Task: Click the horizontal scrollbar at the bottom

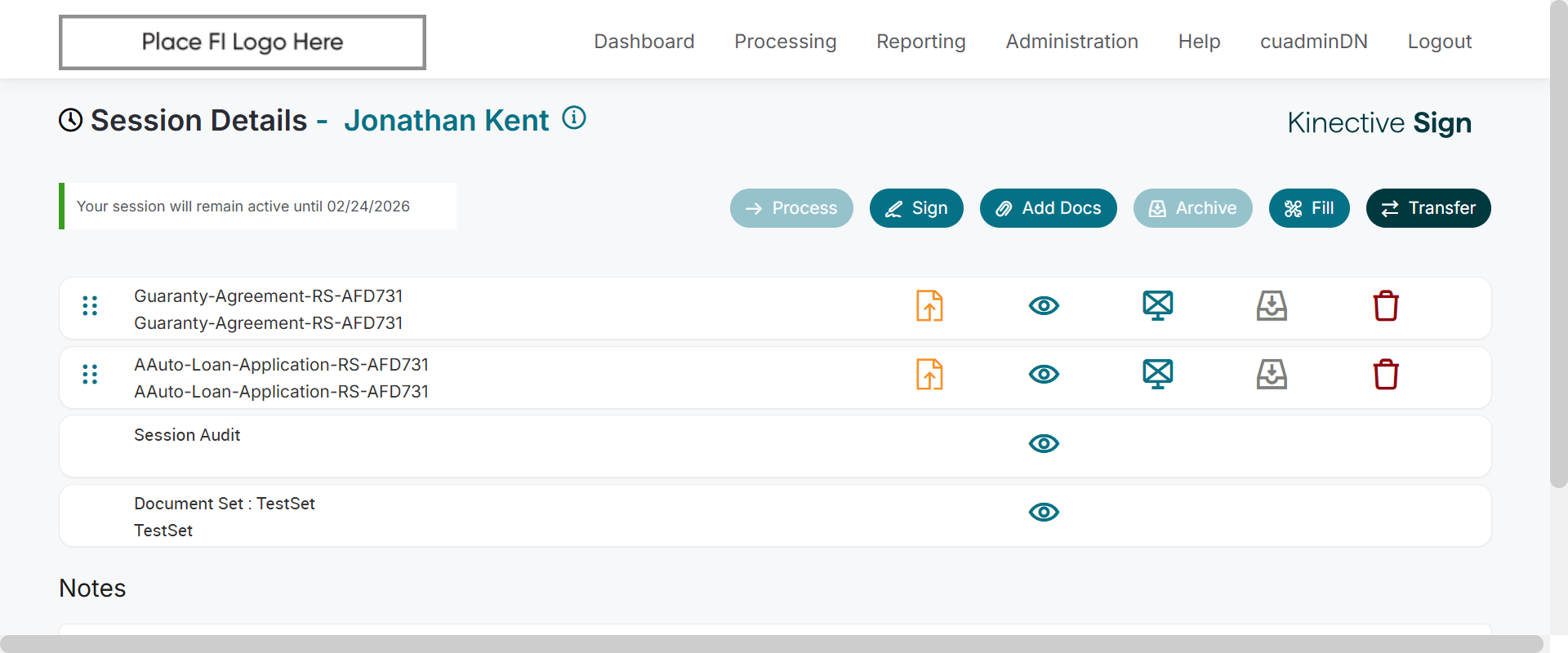Action: [x=771, y=643]
